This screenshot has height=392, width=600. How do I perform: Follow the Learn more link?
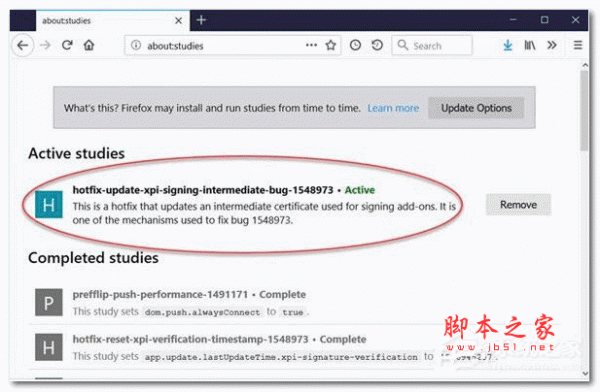coord(393,108)
